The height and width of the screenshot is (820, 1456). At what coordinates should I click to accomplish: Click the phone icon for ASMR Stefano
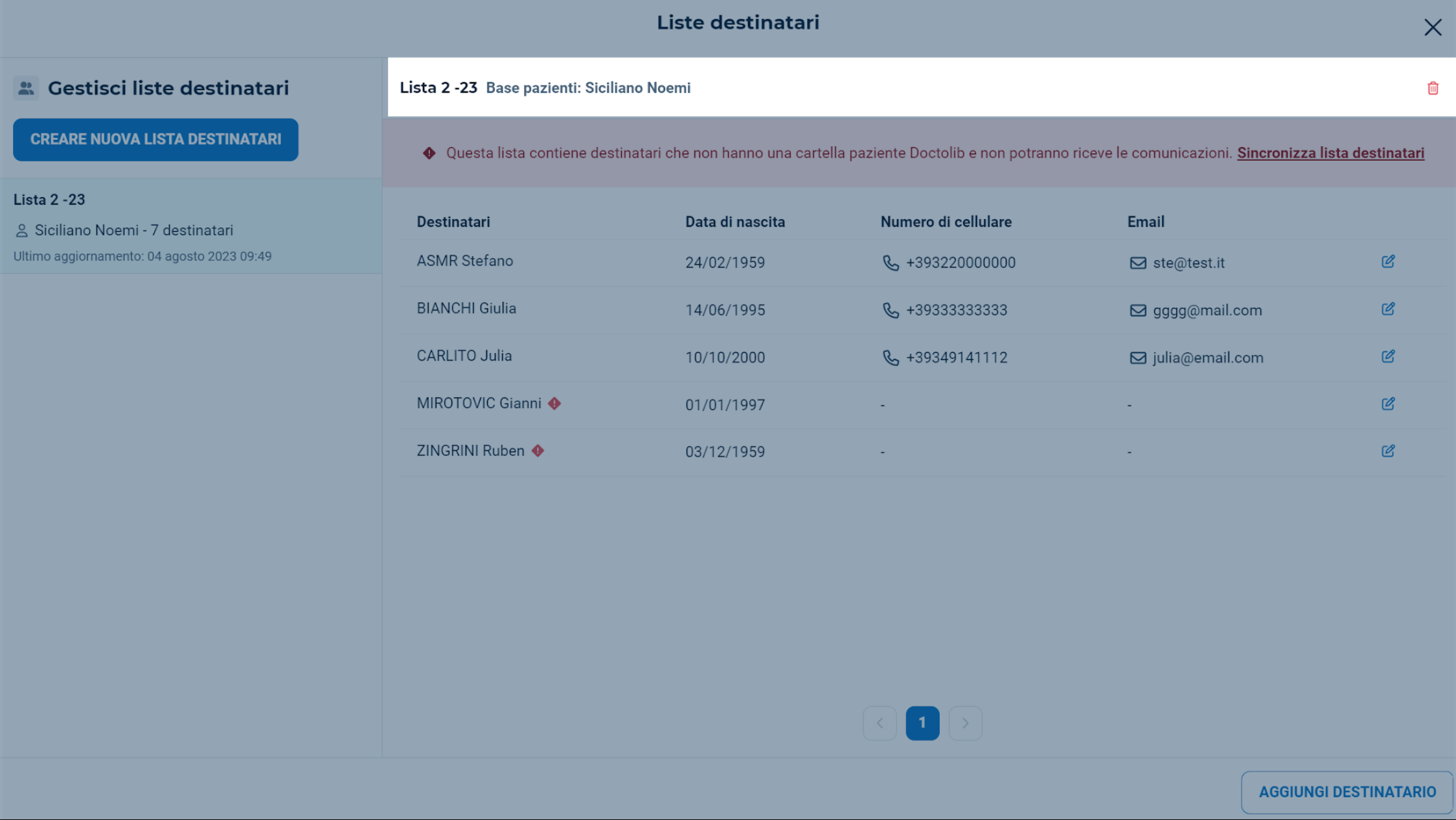coord(891,263)
